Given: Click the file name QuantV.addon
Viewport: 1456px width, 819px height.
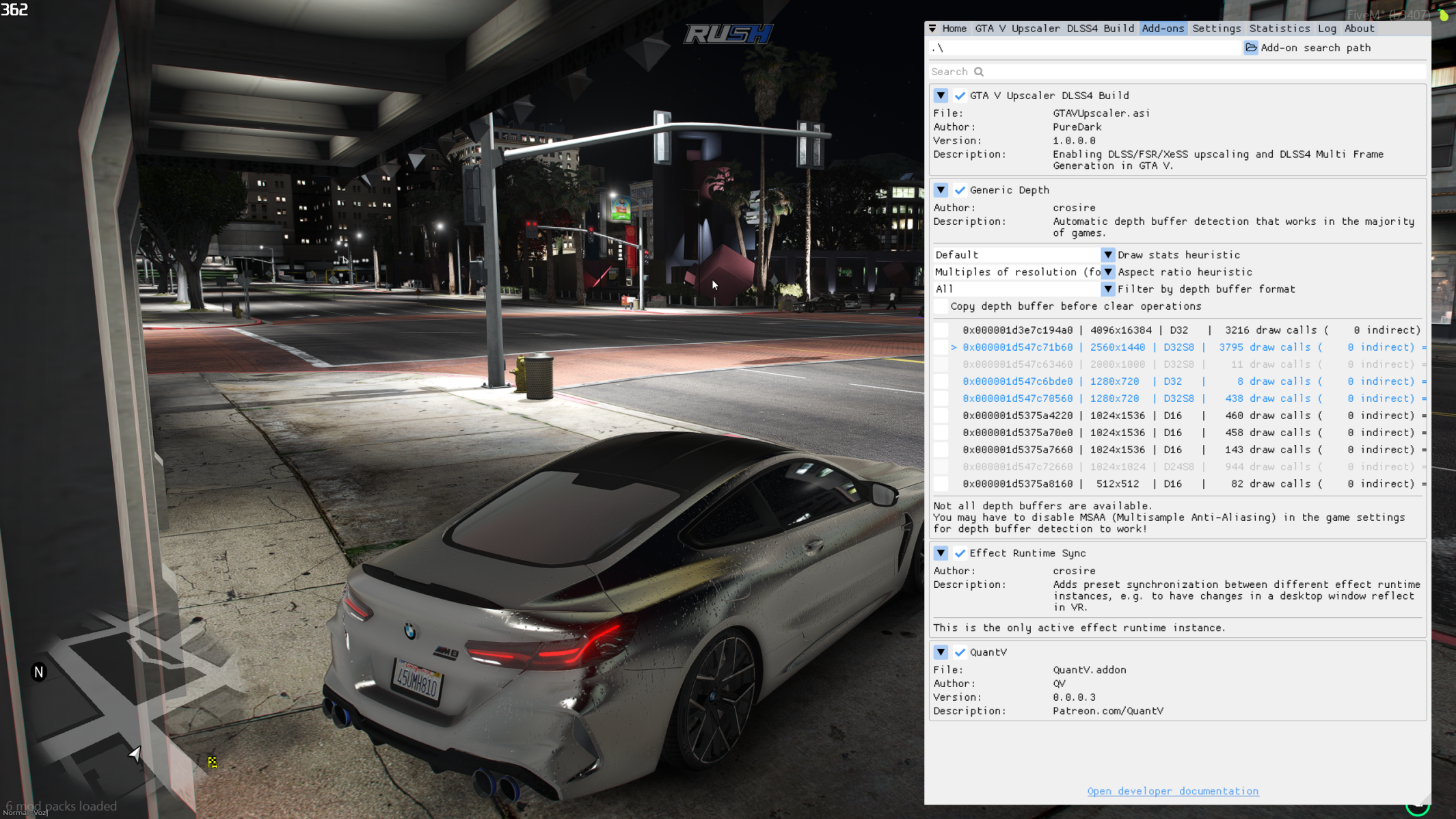Looking at the screenshot, I should (1089, 670).
